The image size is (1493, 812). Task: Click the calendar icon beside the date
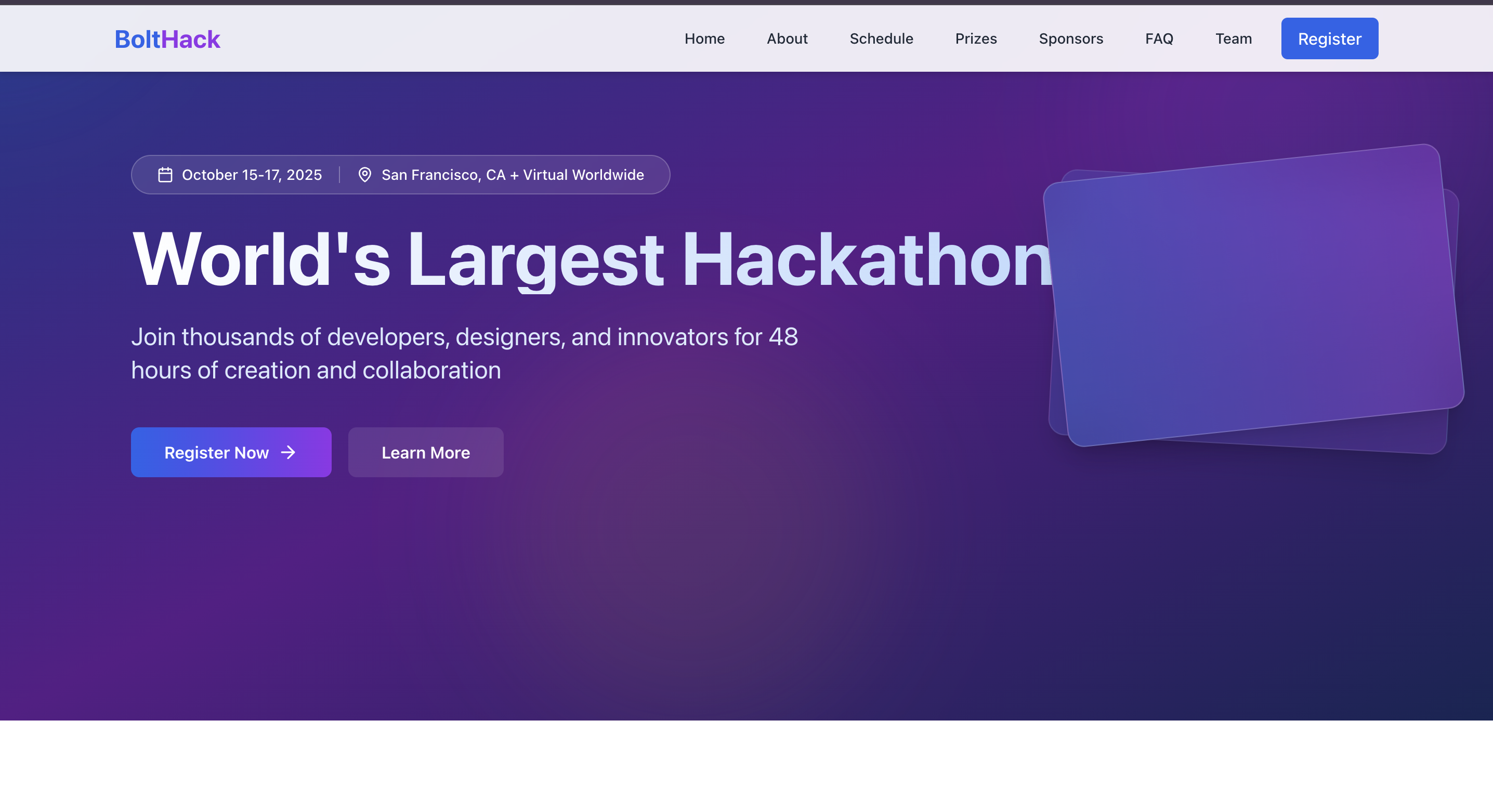click(165, 175)
